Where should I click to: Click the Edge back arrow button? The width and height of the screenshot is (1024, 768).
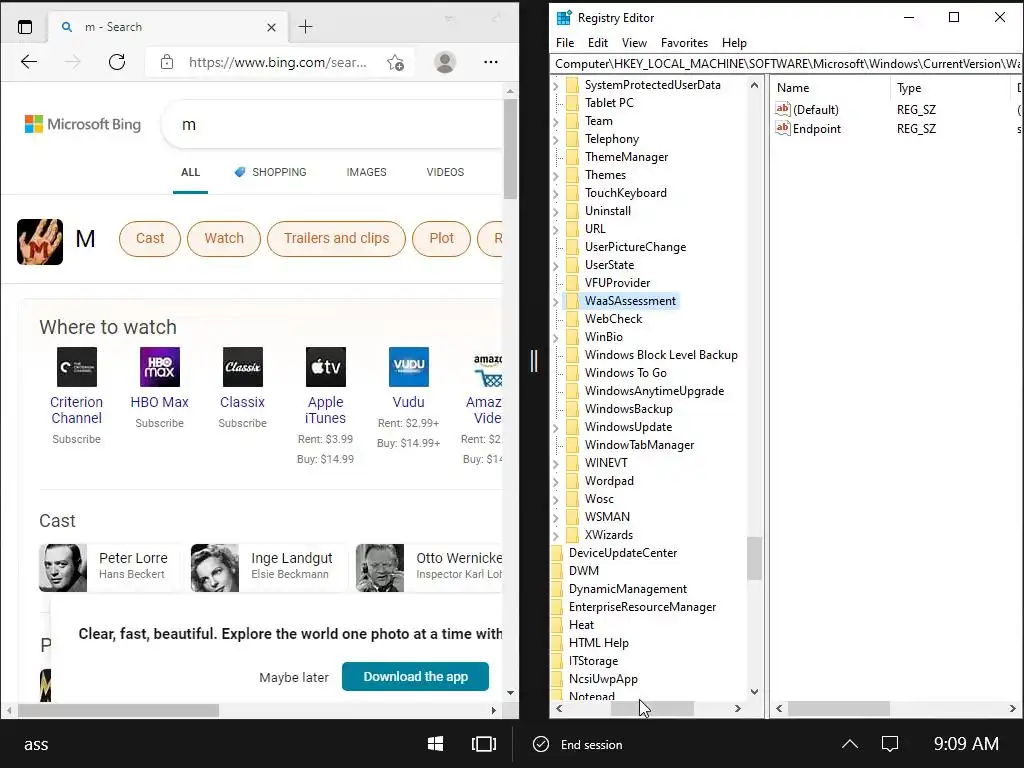click(x=29, y=62)
